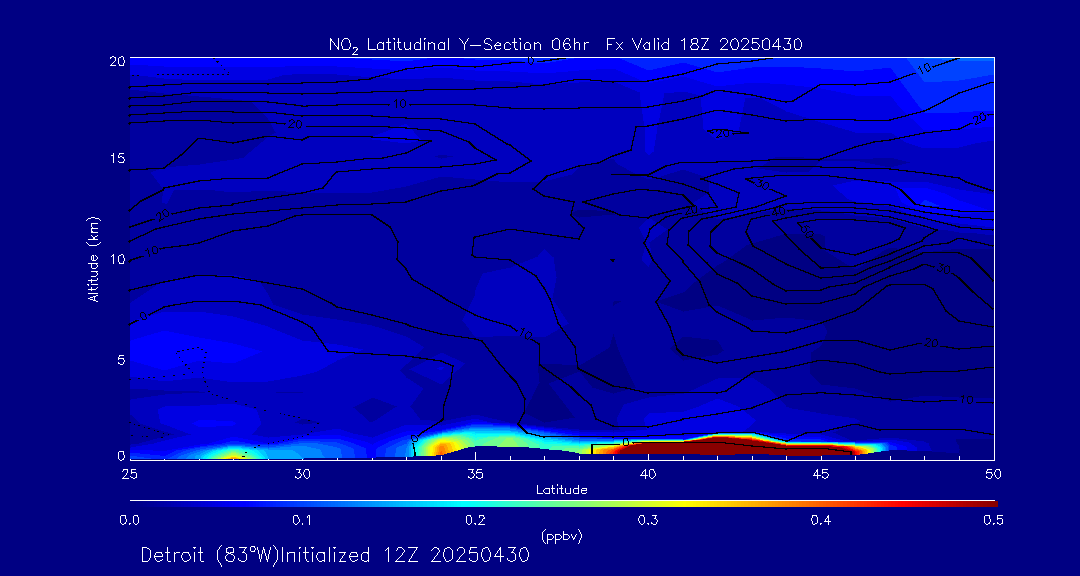Click the yellow NO2 hotspot near latitude 28

pyautogui.click(x=233, y=454)
